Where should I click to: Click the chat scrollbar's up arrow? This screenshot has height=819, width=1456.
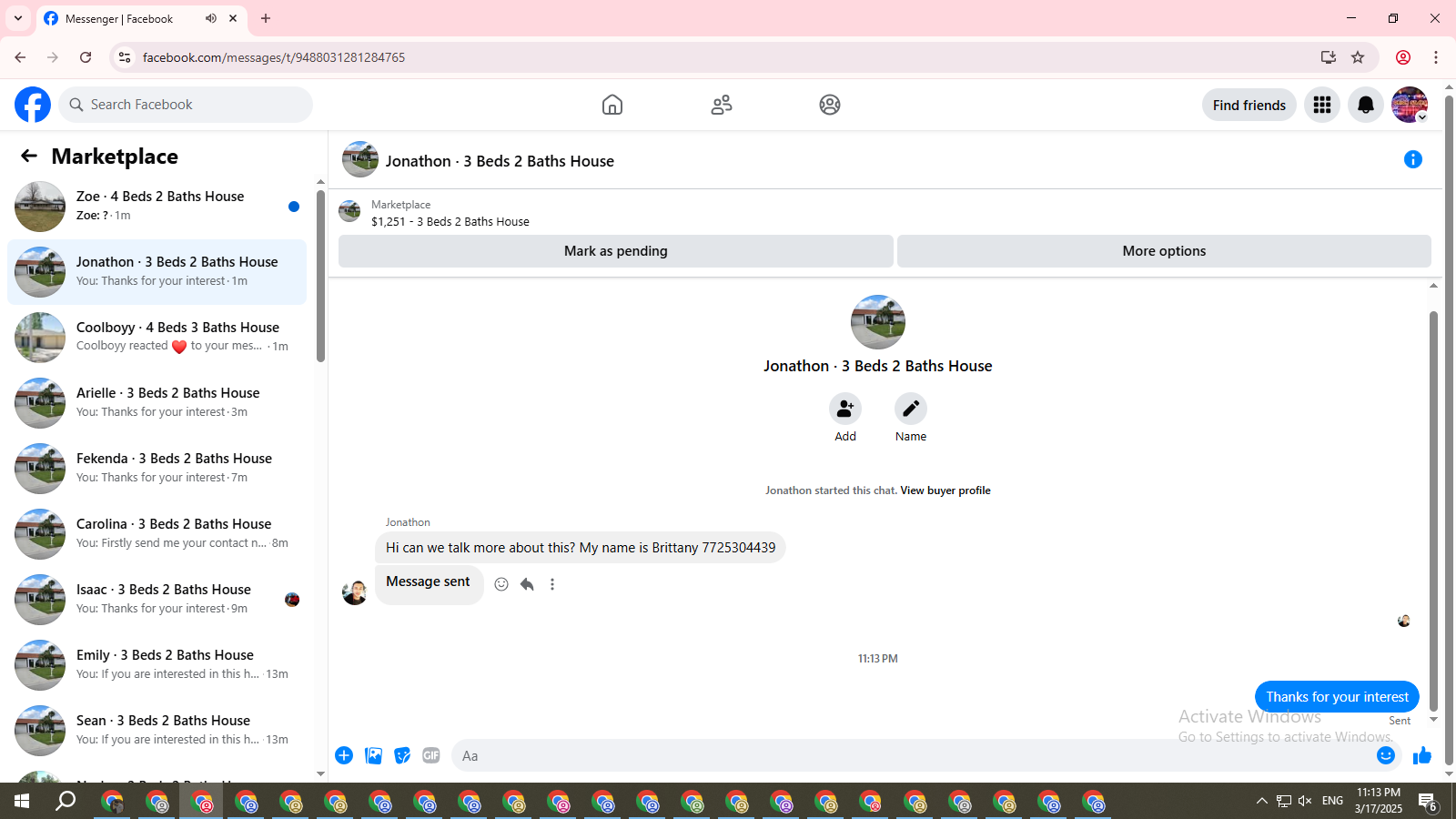pos(1433,286)
